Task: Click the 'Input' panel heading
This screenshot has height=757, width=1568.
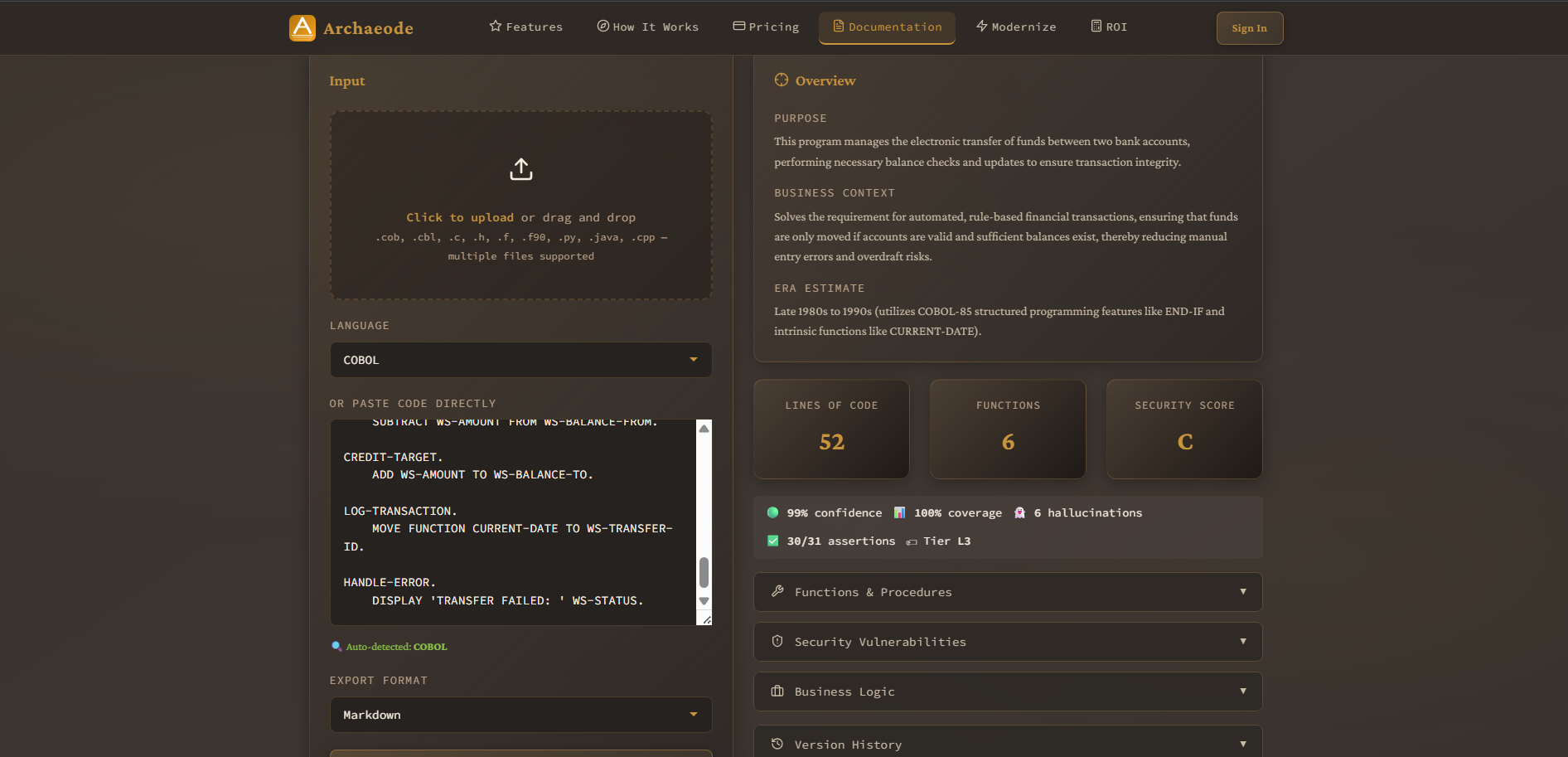Action: pyautogui.click(x=347, y=81)
